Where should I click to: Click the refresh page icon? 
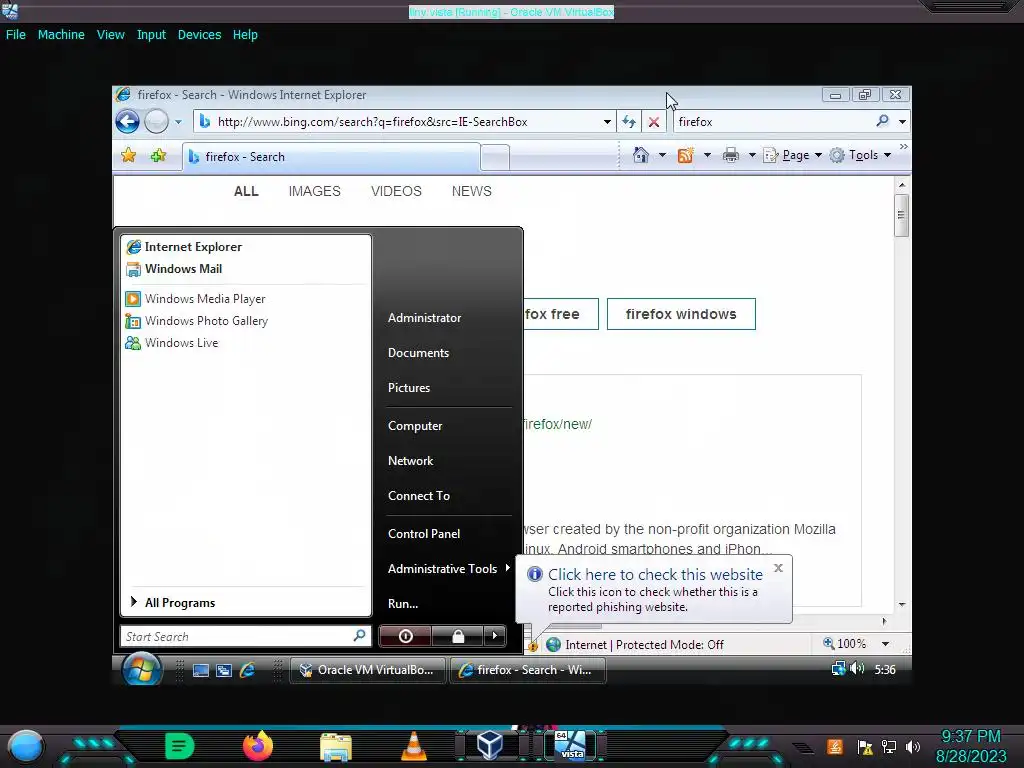[x=629, y=121]
